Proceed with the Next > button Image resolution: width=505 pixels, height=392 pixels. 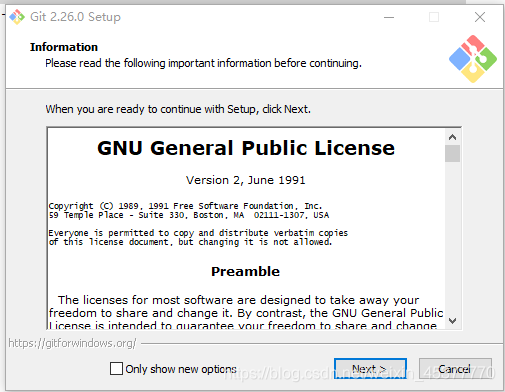[370, 369]
